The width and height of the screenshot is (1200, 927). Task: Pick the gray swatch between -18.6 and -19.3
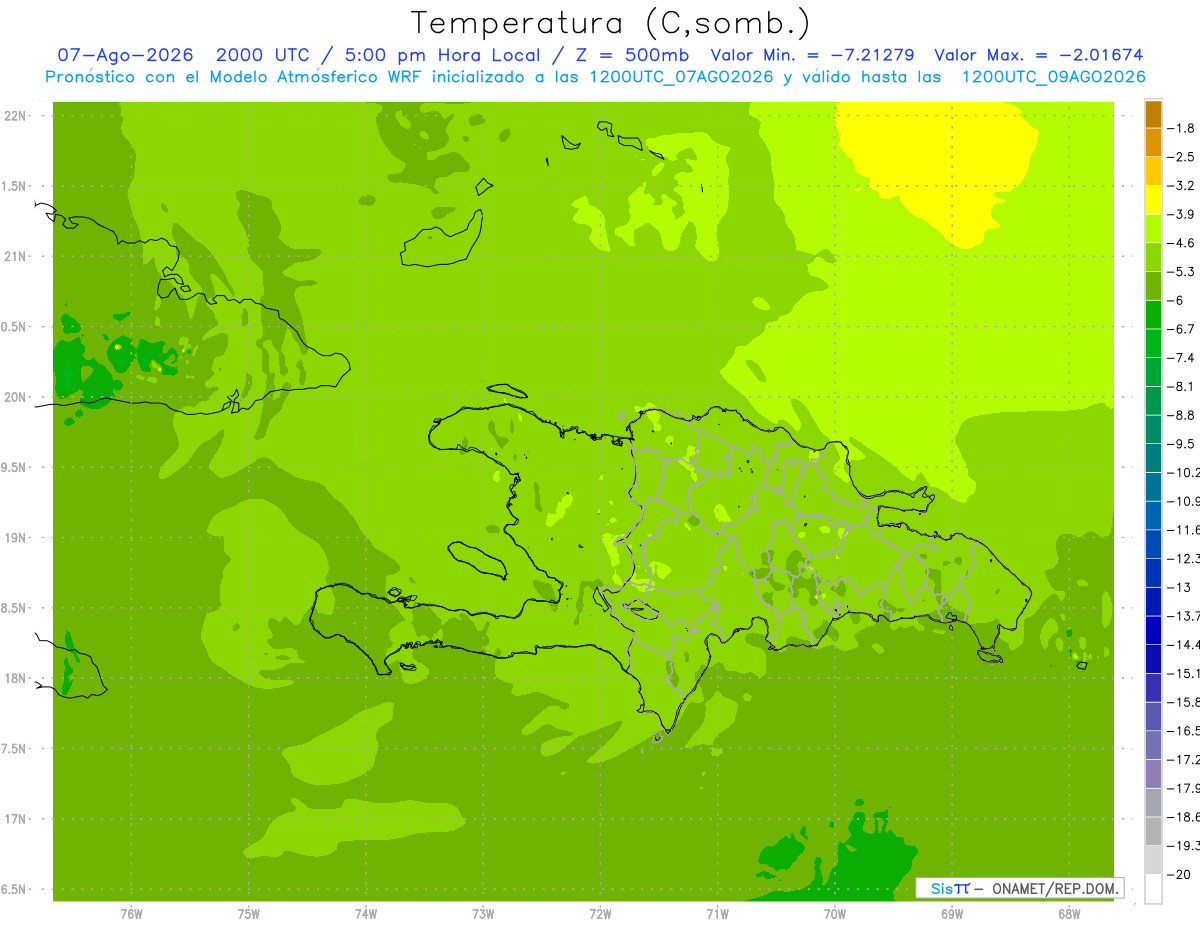tap(1153, 831)
